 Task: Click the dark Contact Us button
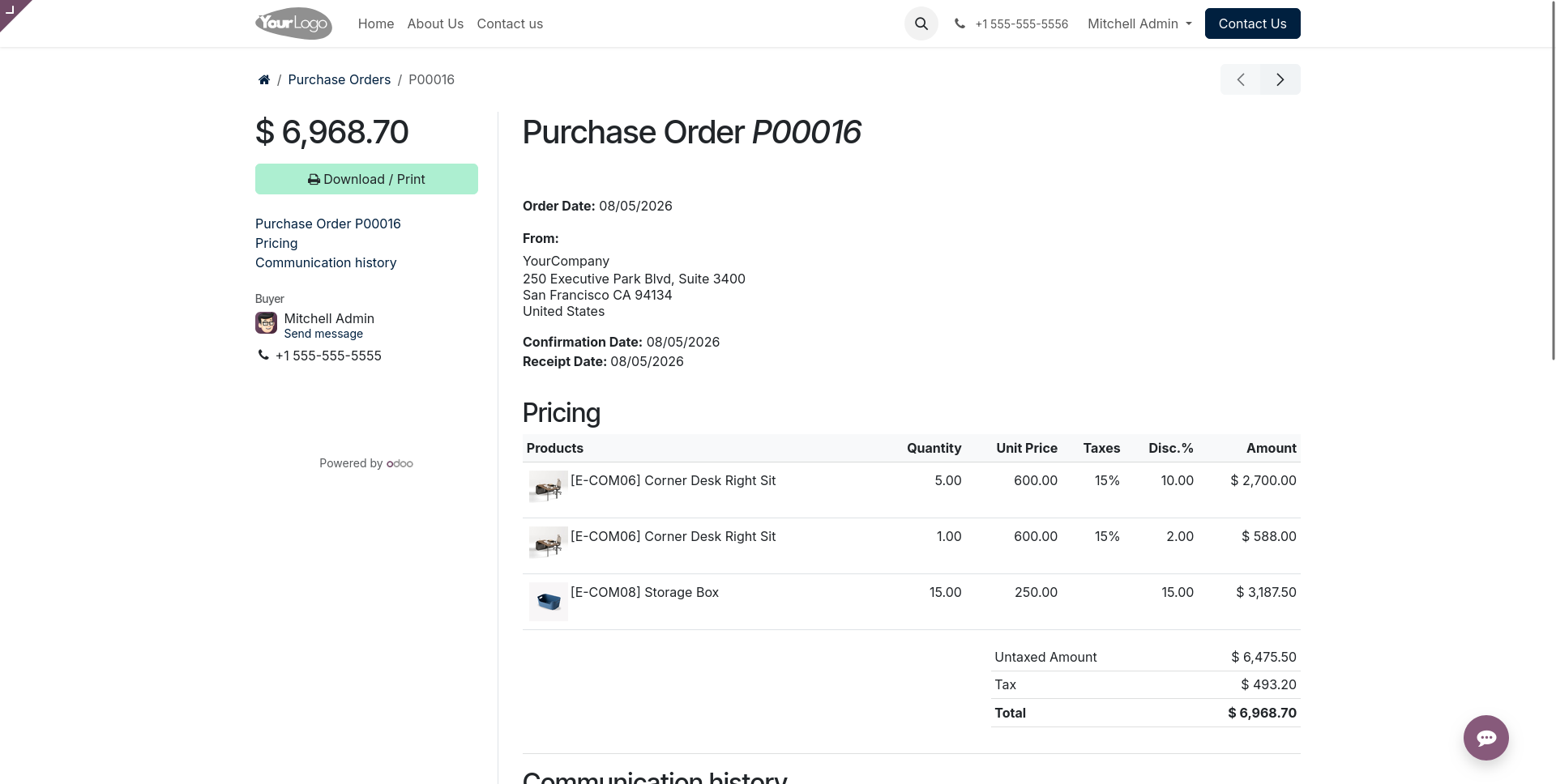(x=1252, y=23)
